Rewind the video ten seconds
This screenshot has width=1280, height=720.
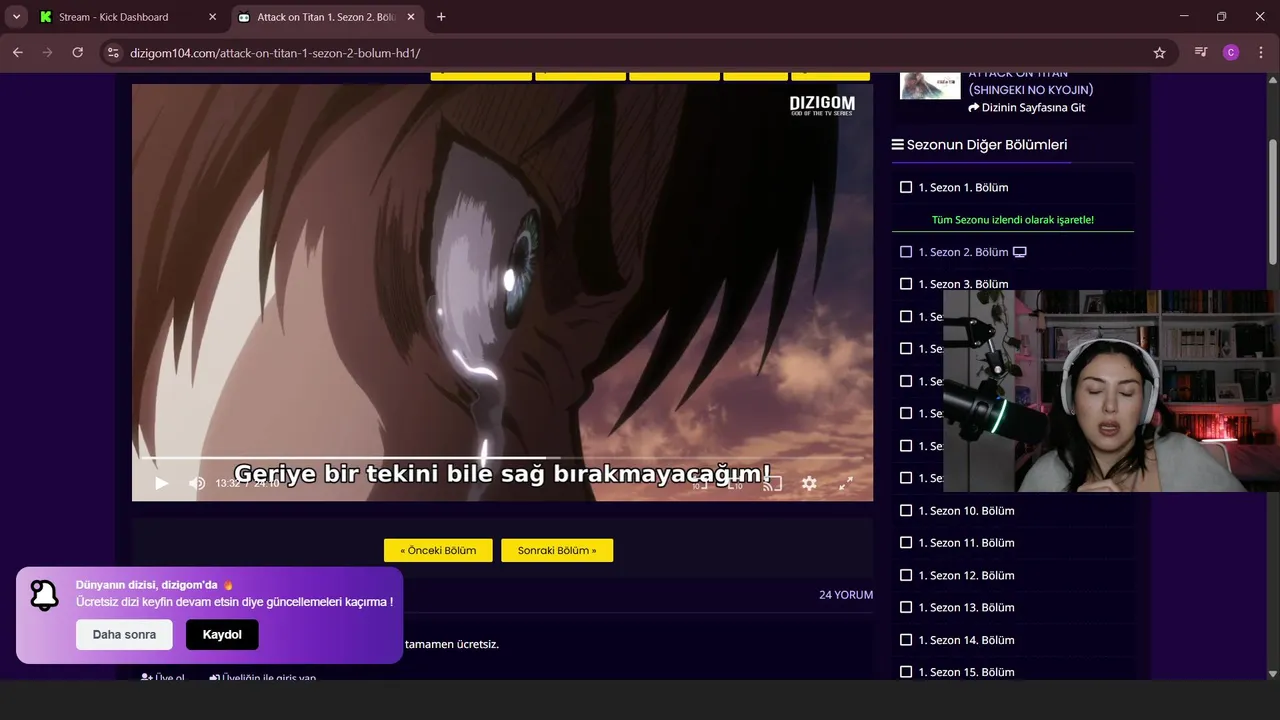click(x=700, y=483)
